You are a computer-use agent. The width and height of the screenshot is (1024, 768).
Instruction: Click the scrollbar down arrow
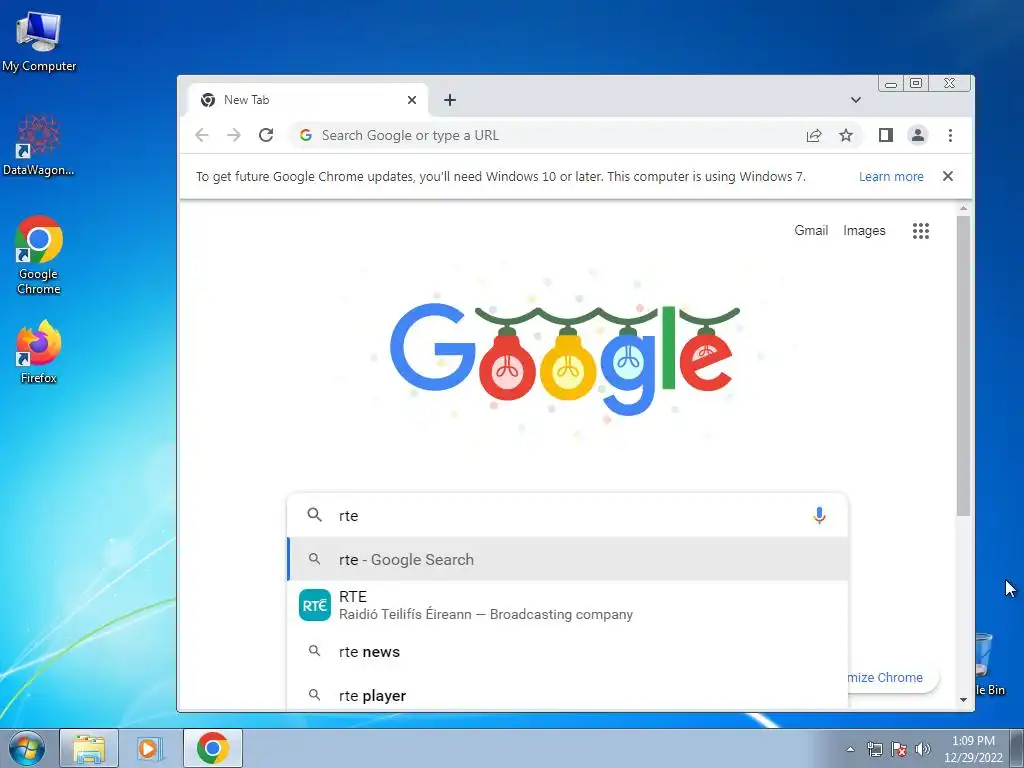(x=963, y=699)
